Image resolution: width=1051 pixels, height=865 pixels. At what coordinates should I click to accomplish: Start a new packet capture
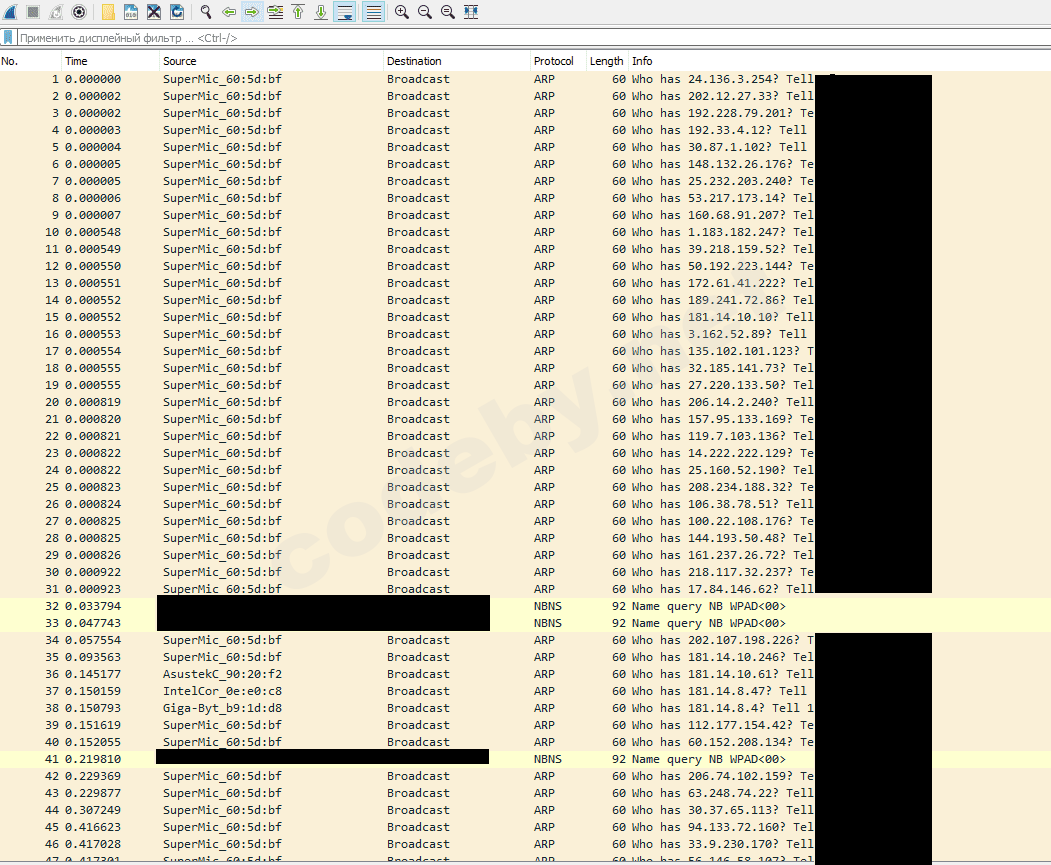[10, 11]
